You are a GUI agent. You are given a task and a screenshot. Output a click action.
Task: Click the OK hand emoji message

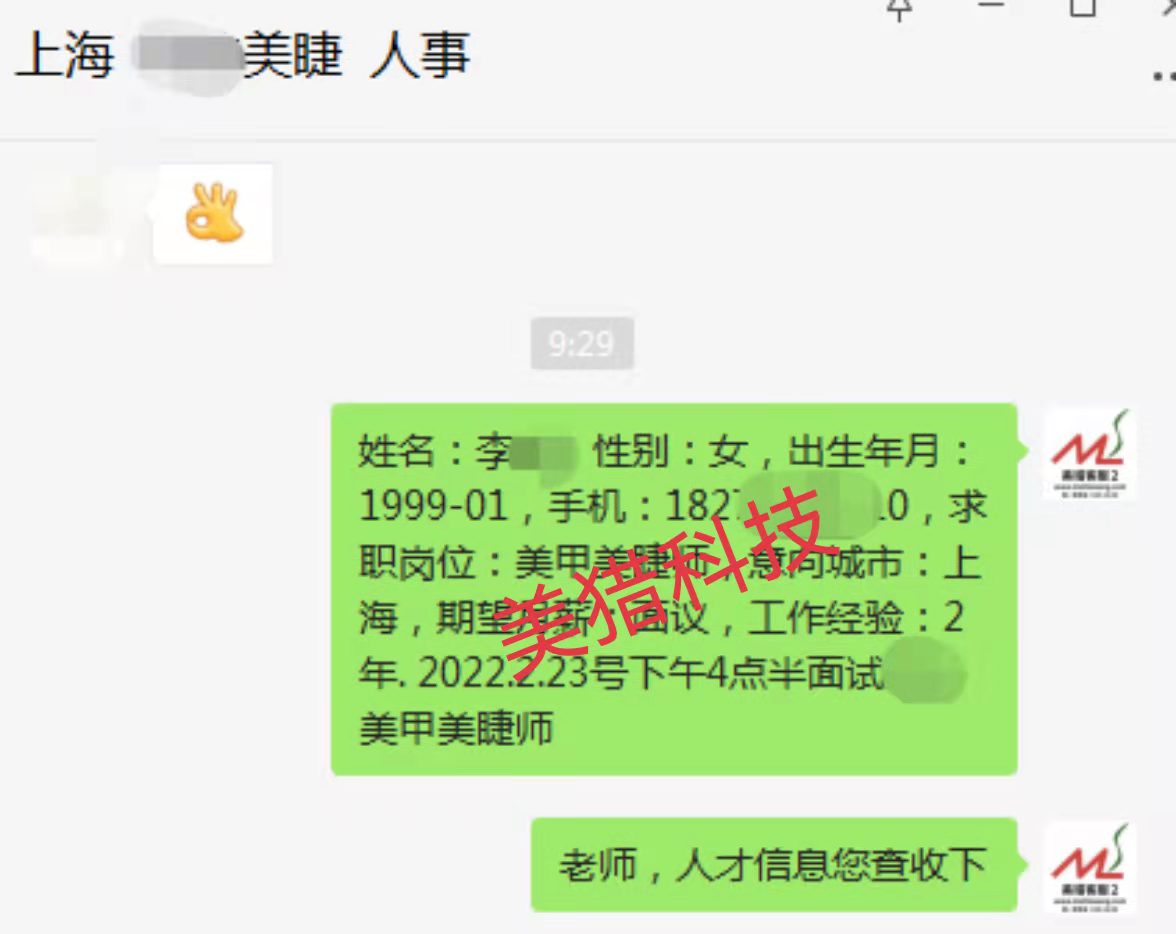213,214
